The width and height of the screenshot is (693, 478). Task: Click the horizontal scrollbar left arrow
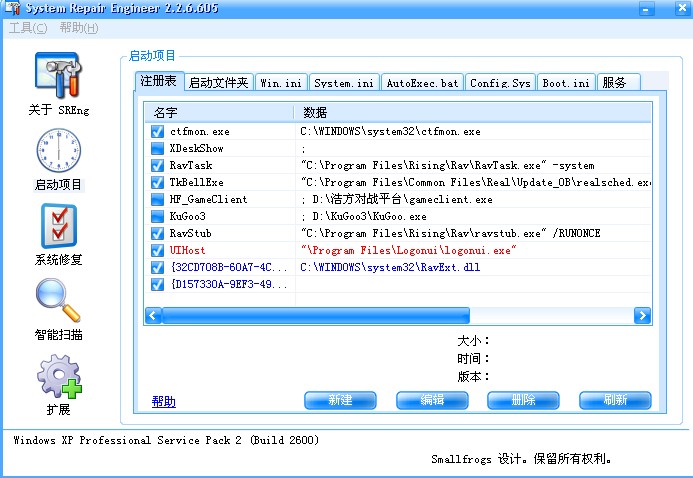click(x=153, y=315)
